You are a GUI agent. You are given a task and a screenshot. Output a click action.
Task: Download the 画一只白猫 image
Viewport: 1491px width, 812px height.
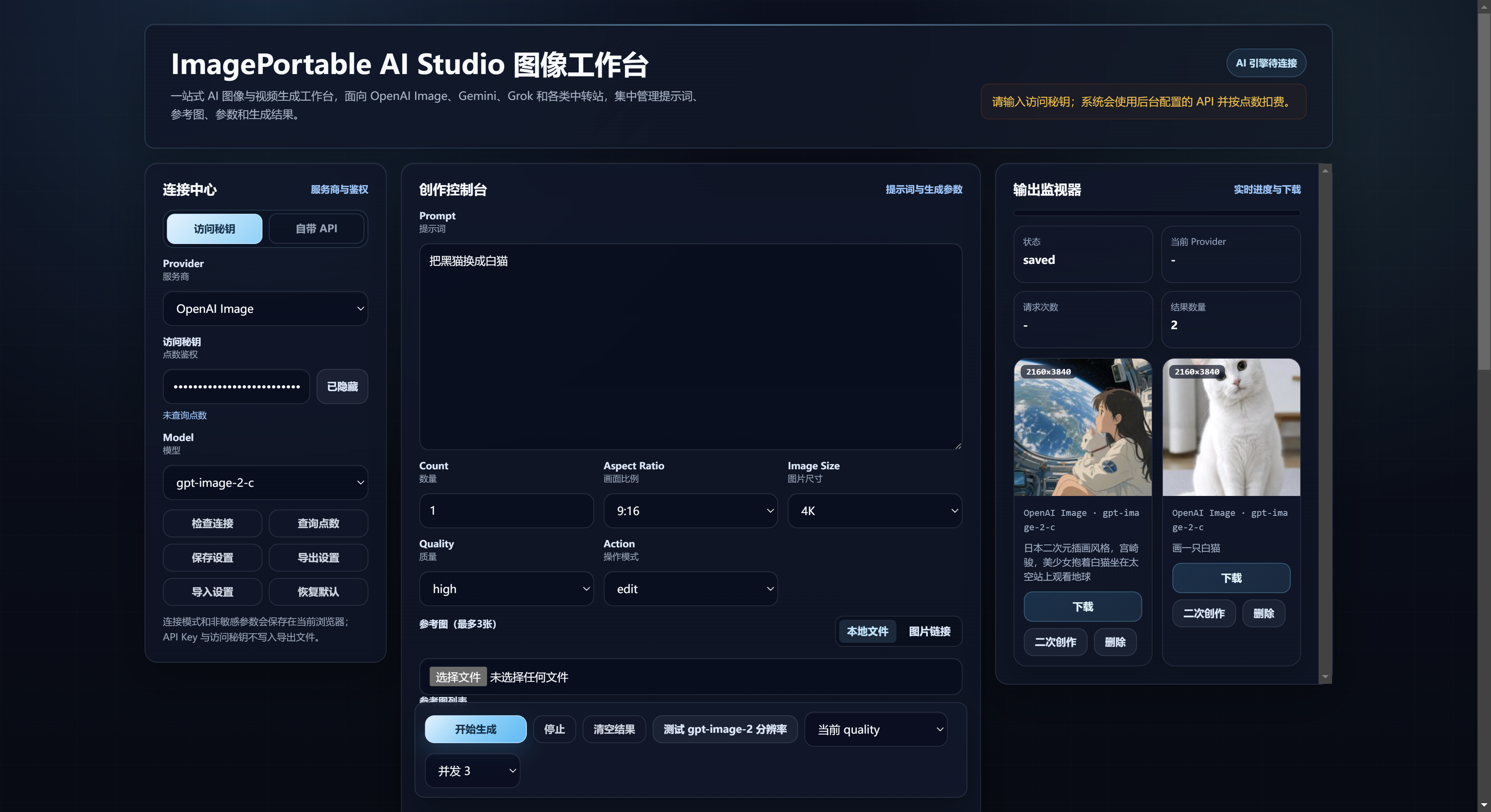1231,578
